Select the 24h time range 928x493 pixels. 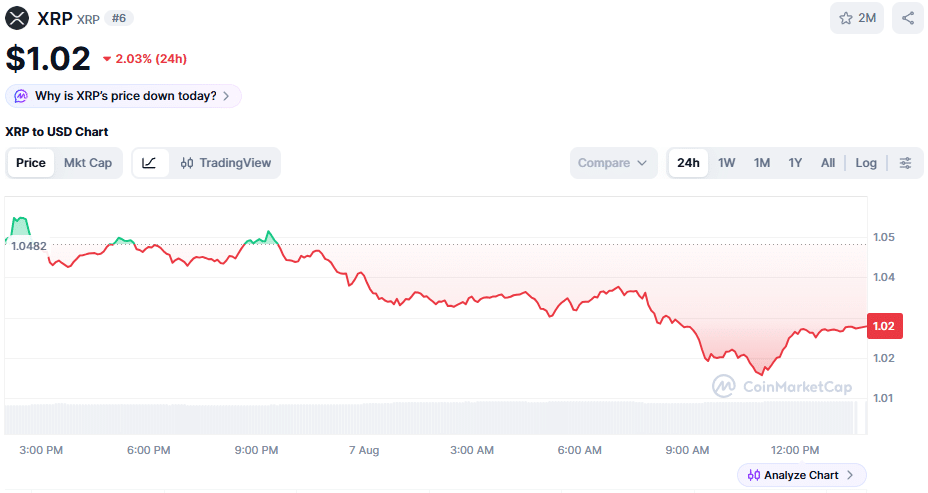[688, 163]
